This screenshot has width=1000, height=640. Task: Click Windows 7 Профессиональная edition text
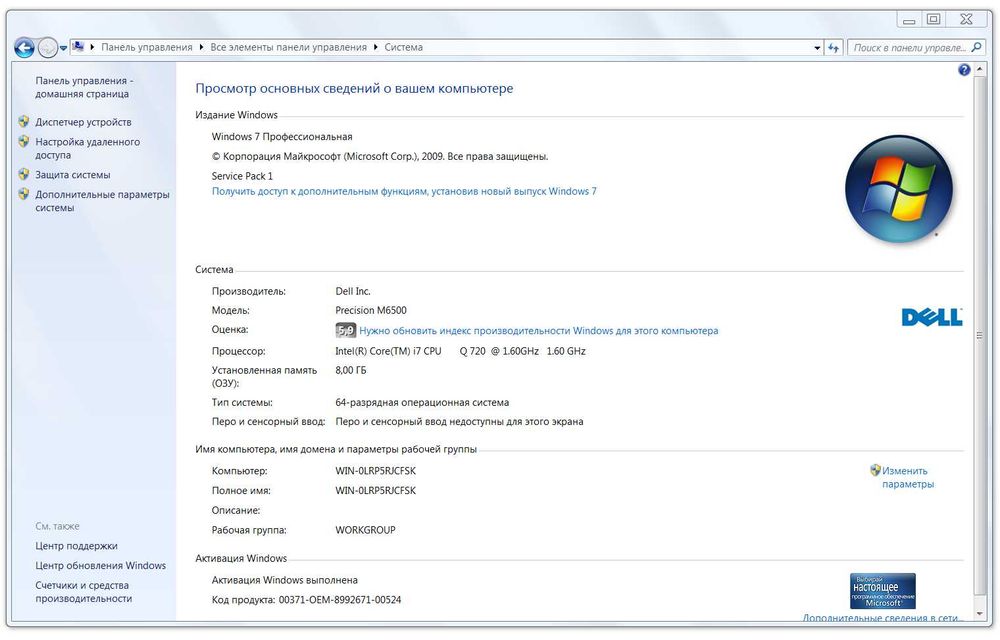282,136
